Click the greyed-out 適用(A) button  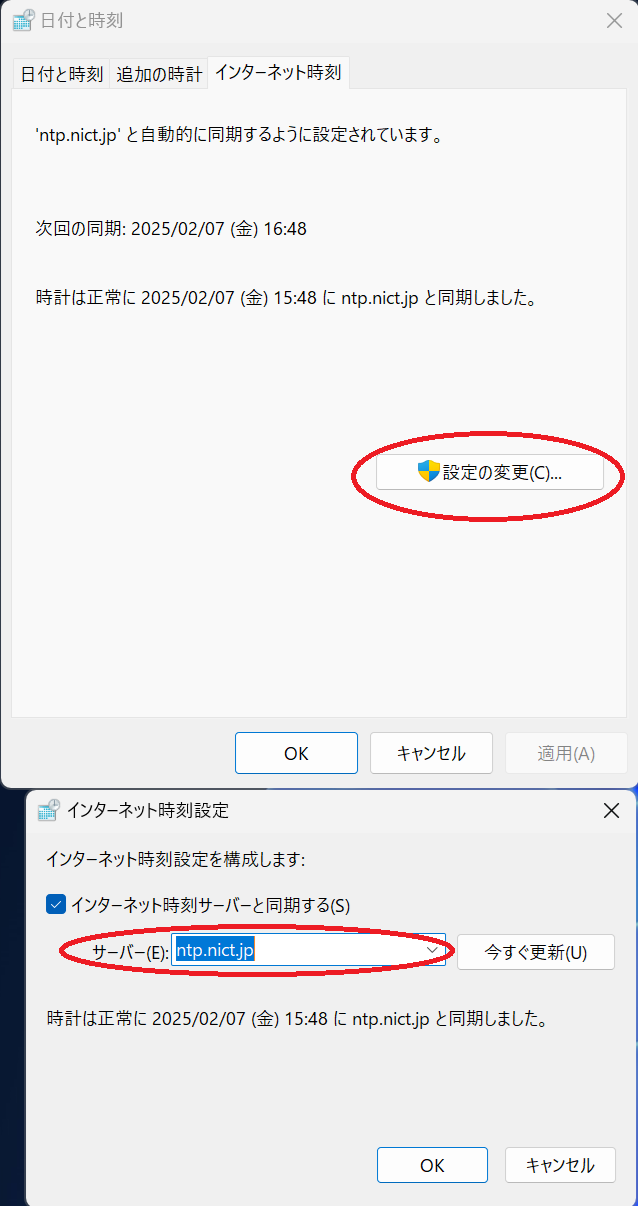click(x=566, y=753)
